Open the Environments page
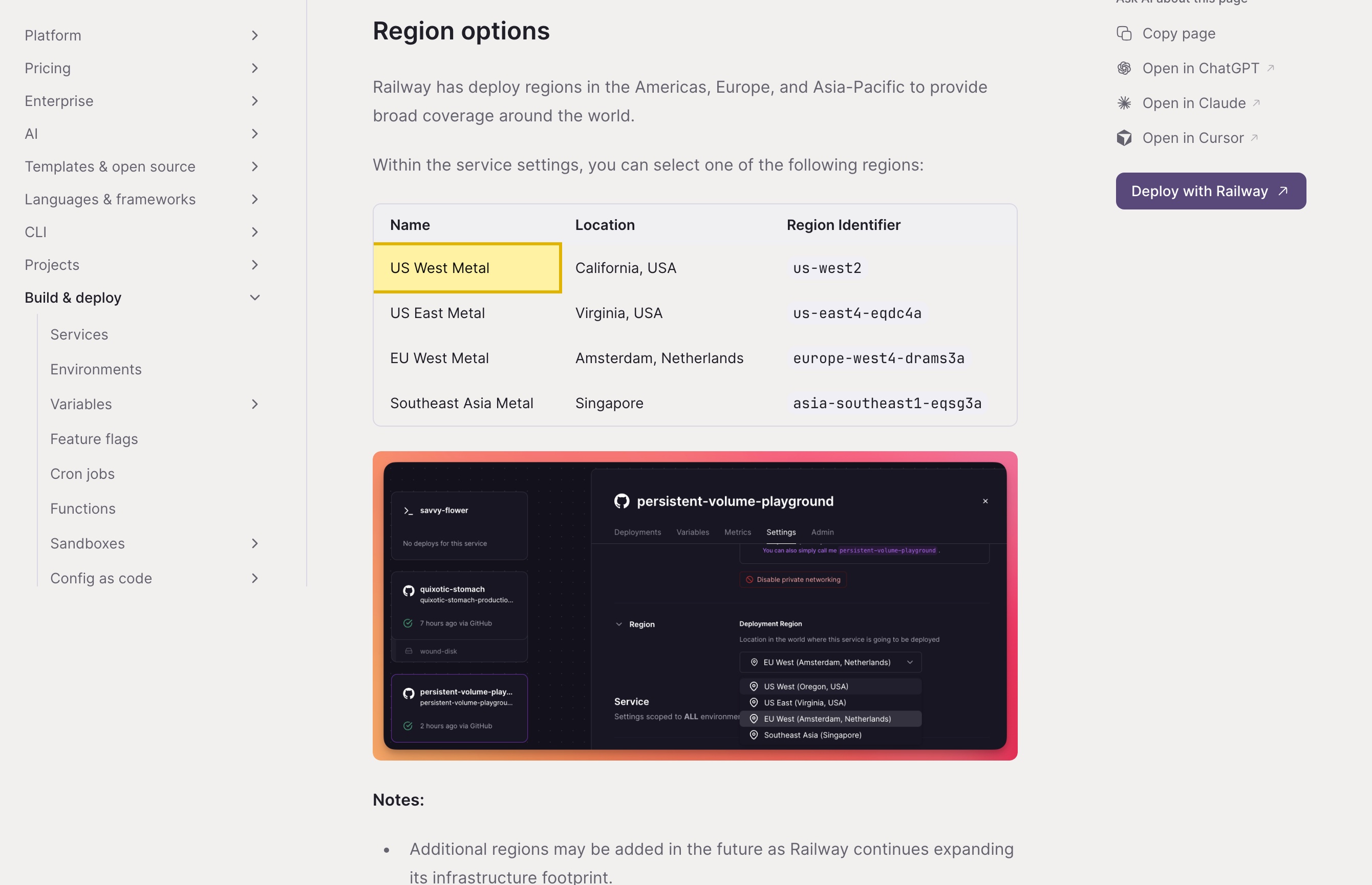The width and height of the screenshot is (1372, 885). [x=96, y=369]
